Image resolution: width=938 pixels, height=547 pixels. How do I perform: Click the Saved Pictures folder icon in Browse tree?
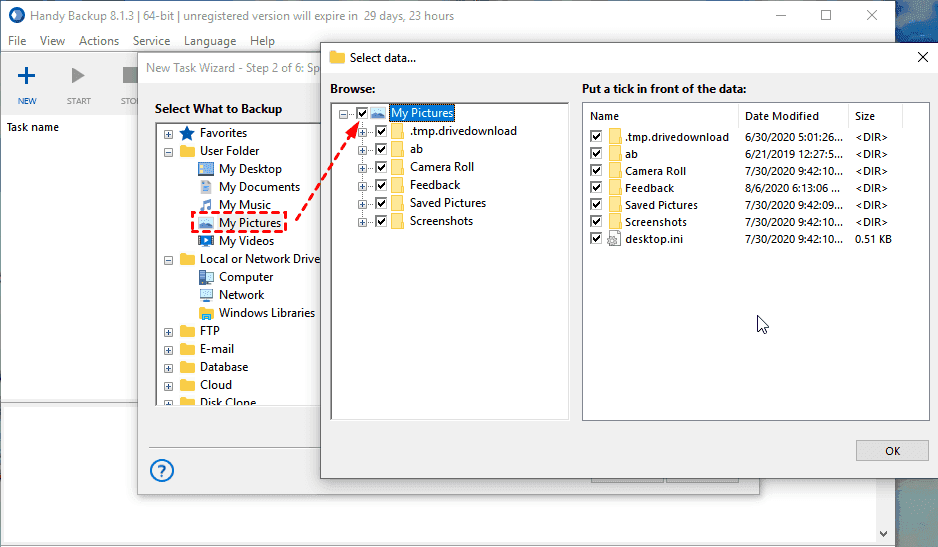click(x=397, y=203)
